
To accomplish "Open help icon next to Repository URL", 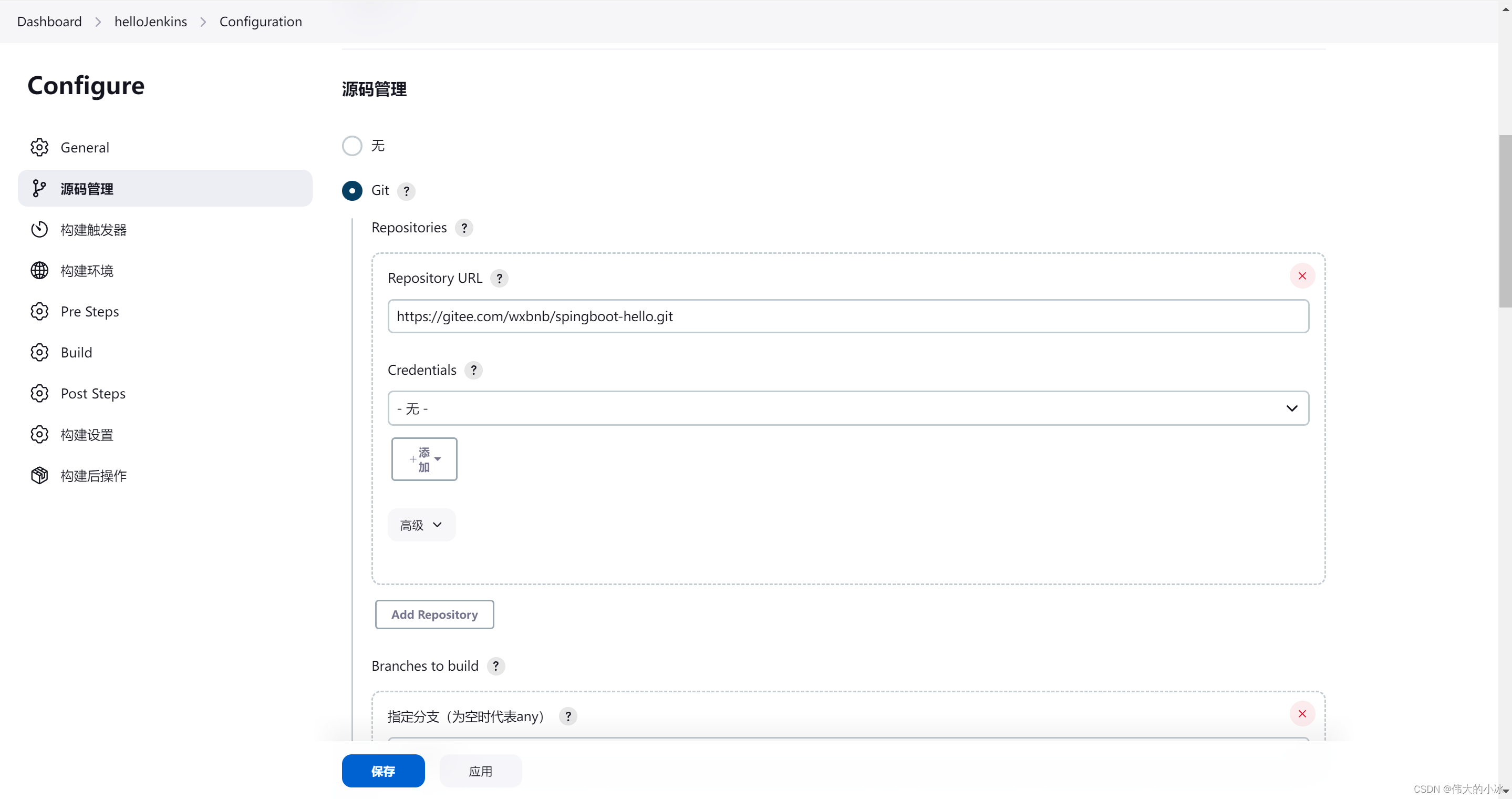I will coord(499,278).
